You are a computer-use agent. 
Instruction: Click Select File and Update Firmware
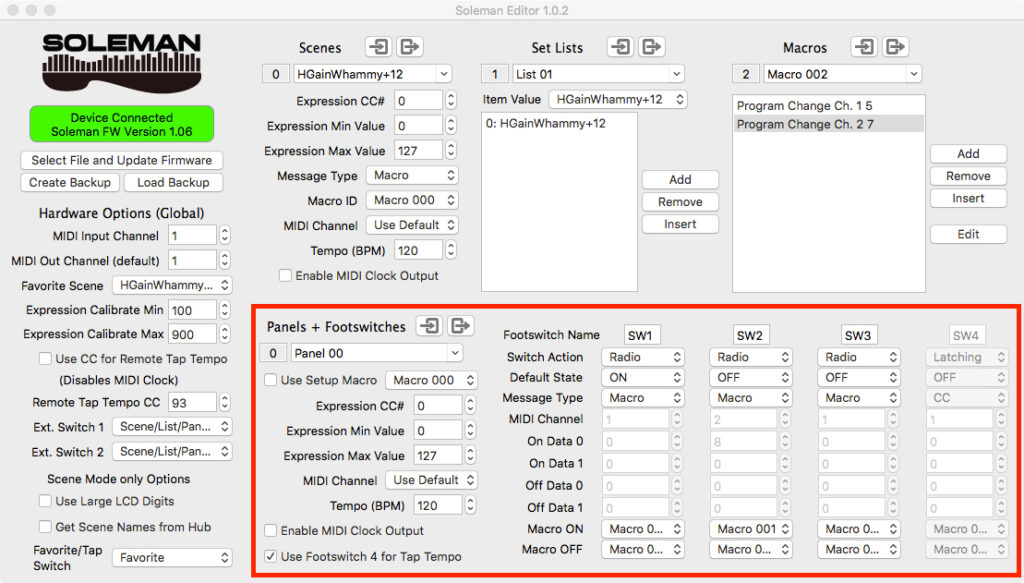(x=121, y=160)
